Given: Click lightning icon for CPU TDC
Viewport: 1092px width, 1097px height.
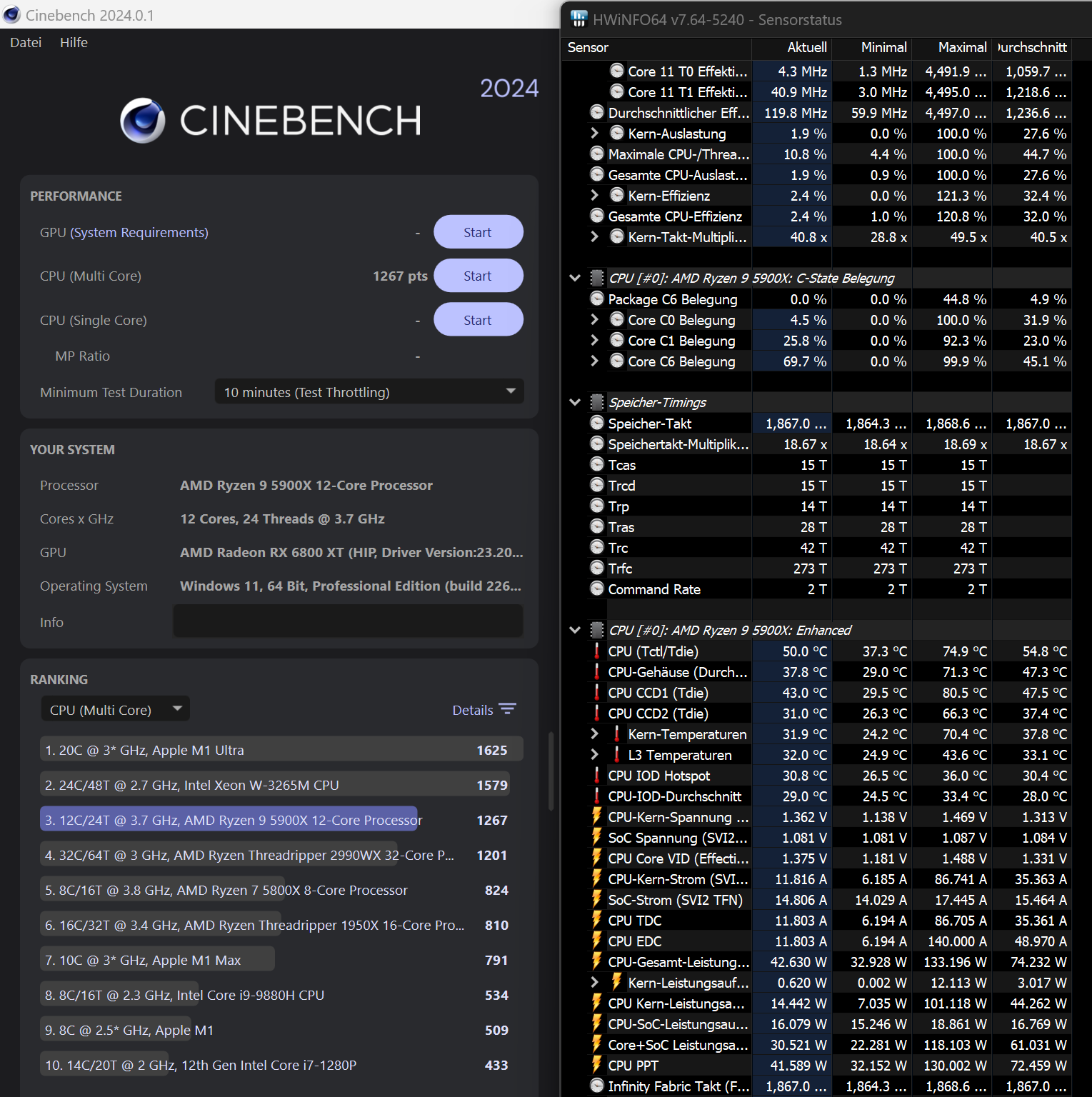Looking at the screenshot, I should (597, 920).
